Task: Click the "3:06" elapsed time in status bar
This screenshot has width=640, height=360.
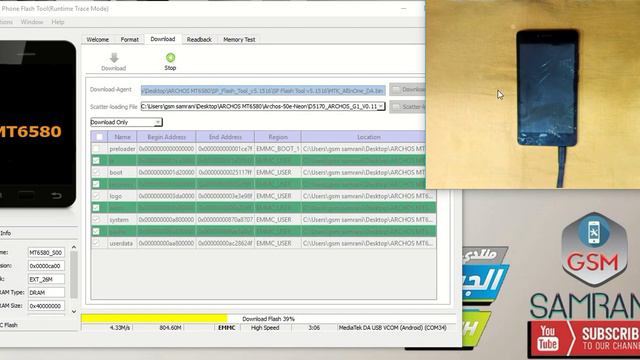Action: (314, 328)
